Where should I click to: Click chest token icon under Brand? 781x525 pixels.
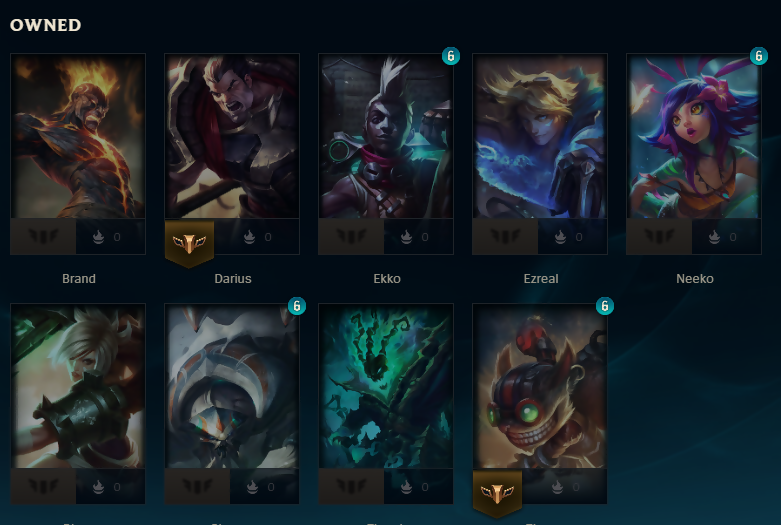tap(99, 237)
